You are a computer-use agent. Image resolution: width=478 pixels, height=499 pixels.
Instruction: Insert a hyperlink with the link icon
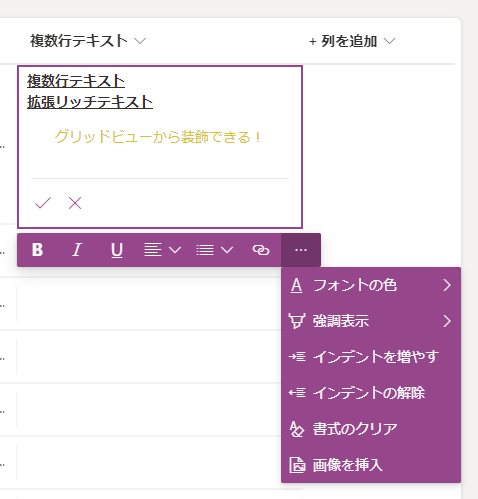261,250
